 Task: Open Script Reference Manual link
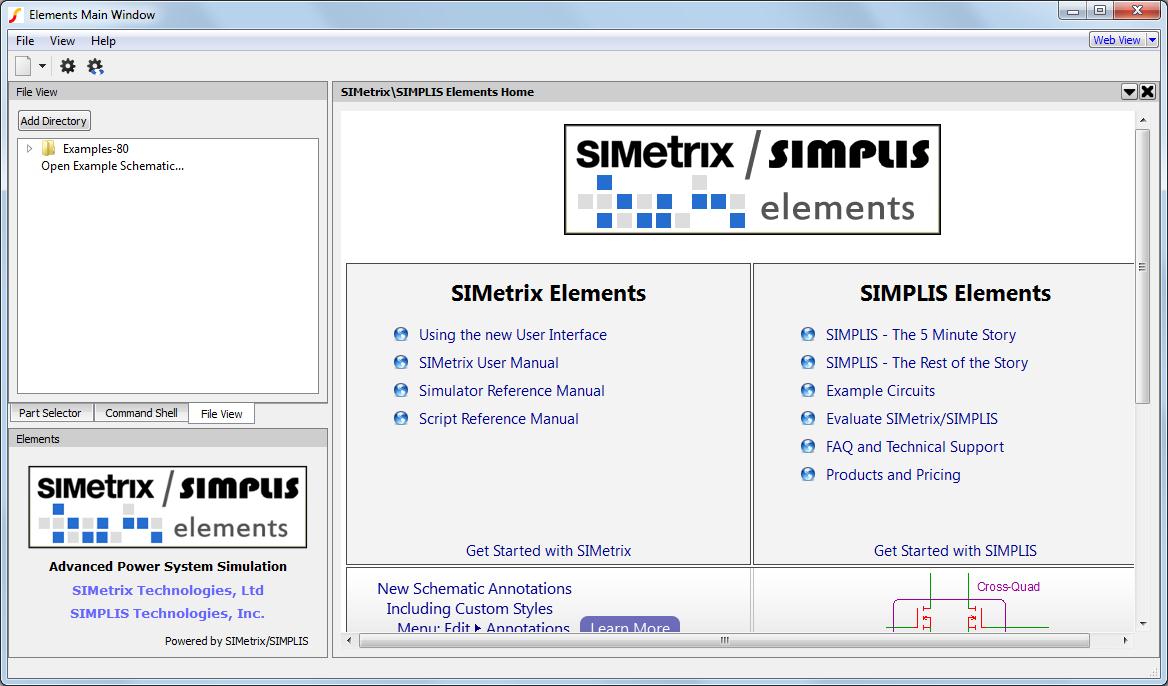pos(498,419)
